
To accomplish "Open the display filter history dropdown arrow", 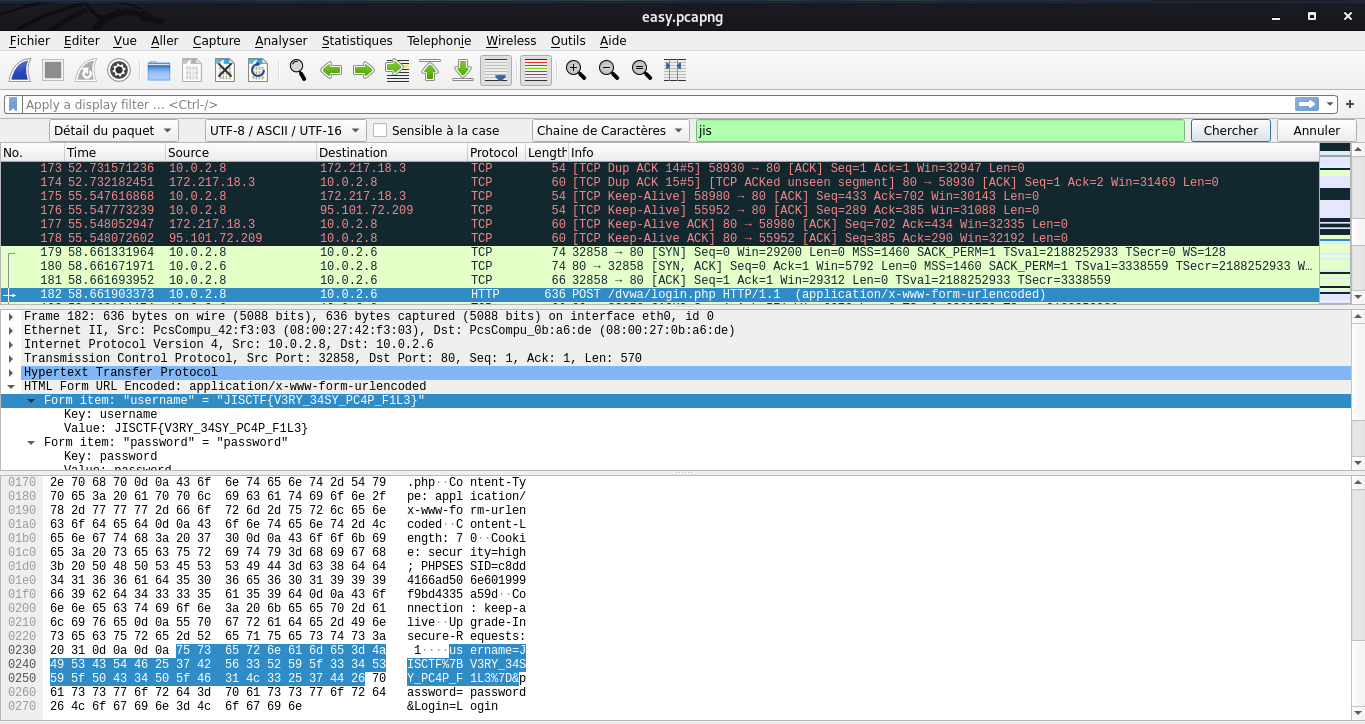I will (1330, 104).
